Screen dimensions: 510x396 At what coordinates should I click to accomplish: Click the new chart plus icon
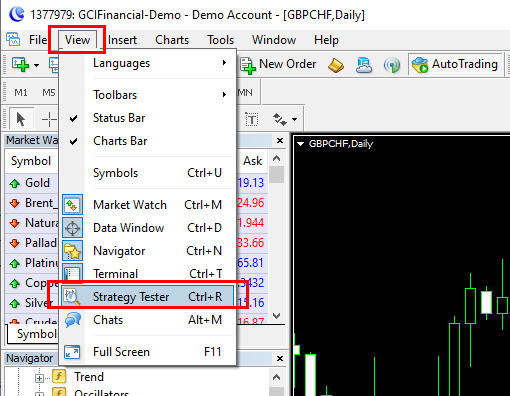pos(20,64)
